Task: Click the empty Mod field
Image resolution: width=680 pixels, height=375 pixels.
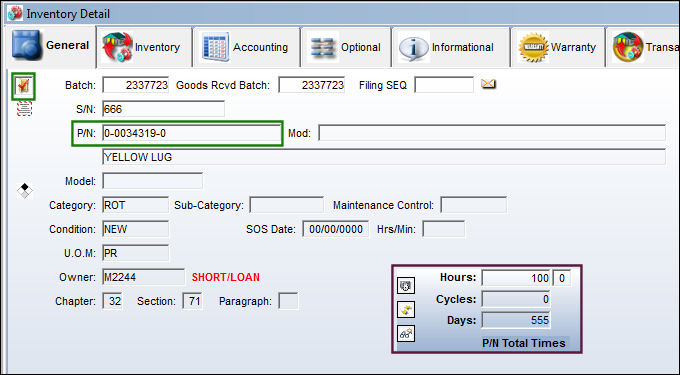Action: point(492,133)
